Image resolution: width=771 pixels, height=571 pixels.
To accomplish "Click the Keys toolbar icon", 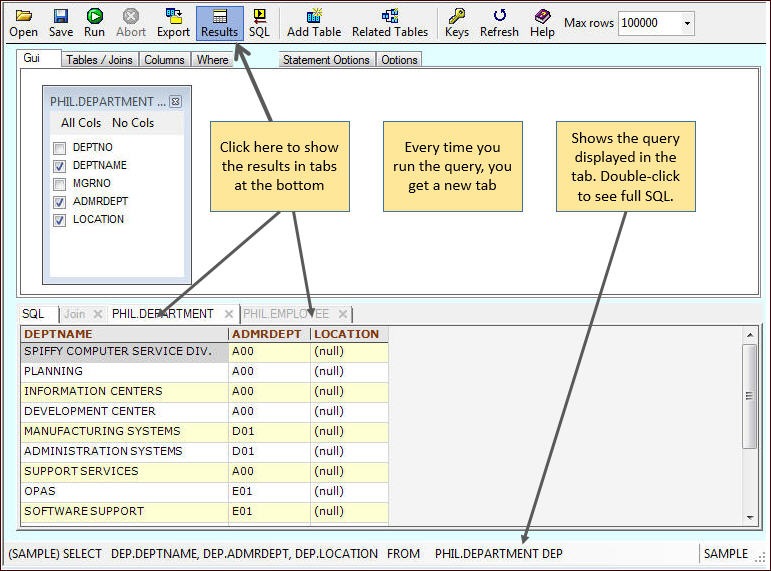I will coord(457,24).
